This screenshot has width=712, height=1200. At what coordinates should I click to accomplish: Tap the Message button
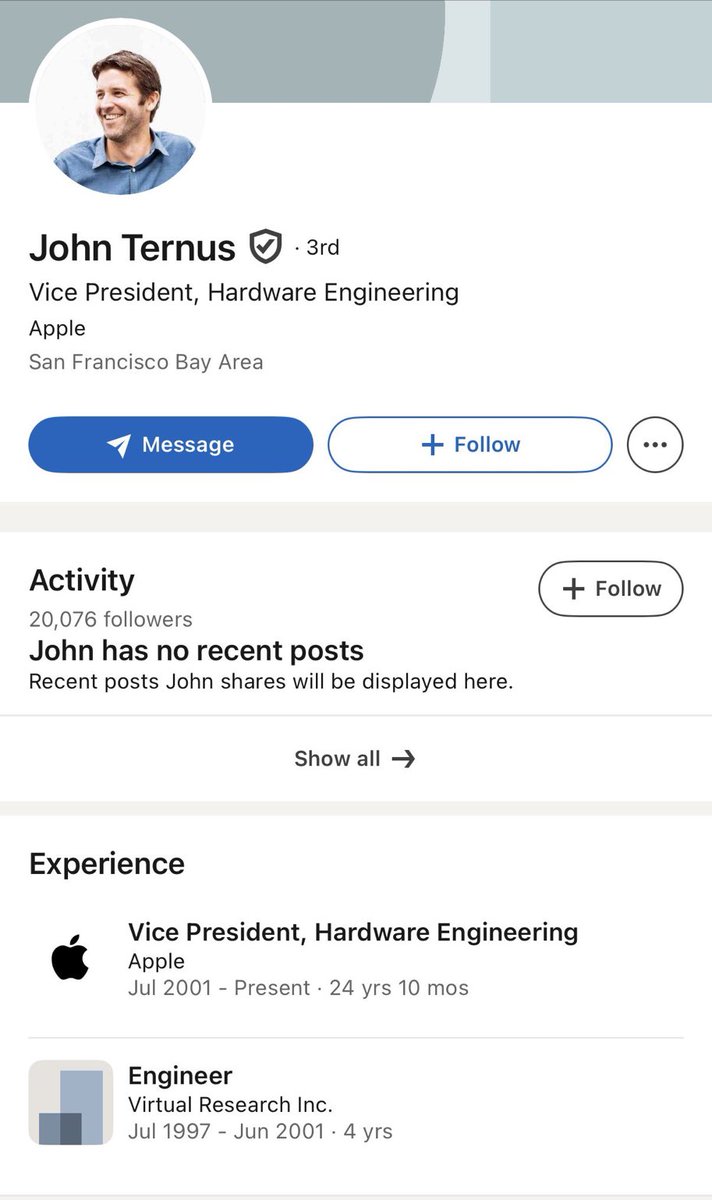point(171,445)
